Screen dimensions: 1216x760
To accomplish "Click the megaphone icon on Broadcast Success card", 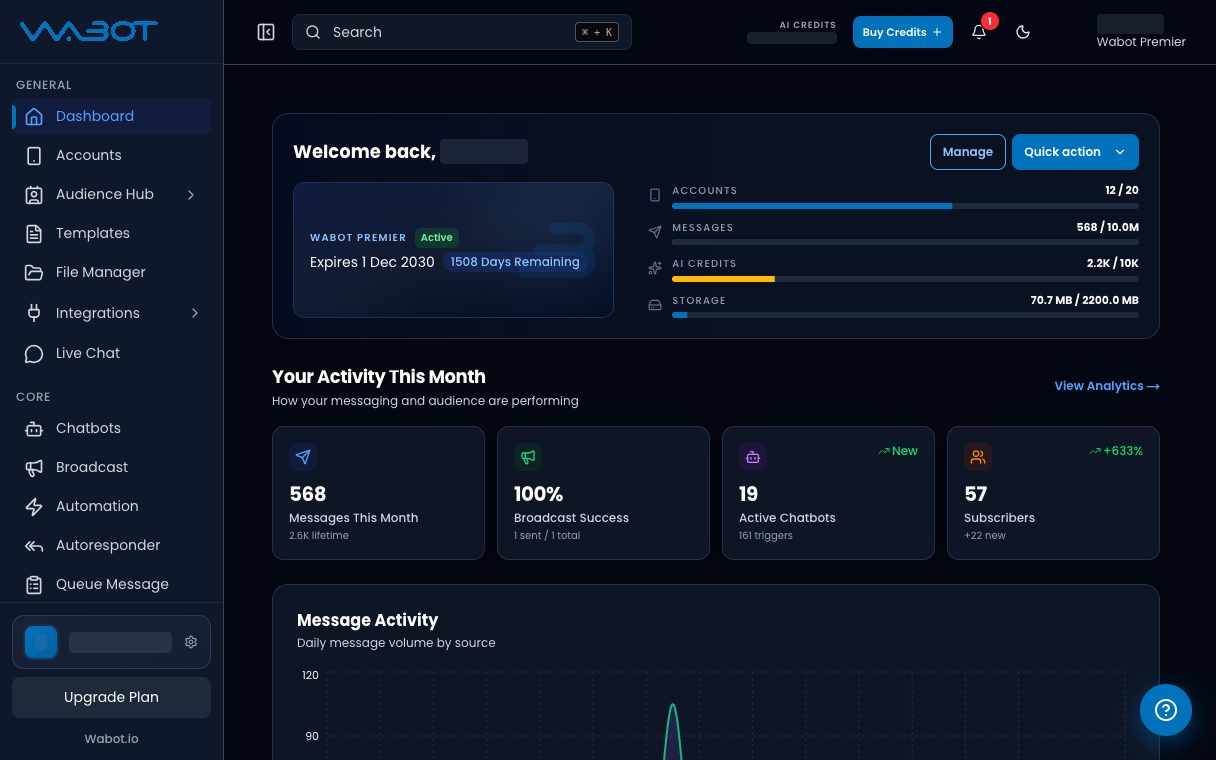I will point(528,457).
